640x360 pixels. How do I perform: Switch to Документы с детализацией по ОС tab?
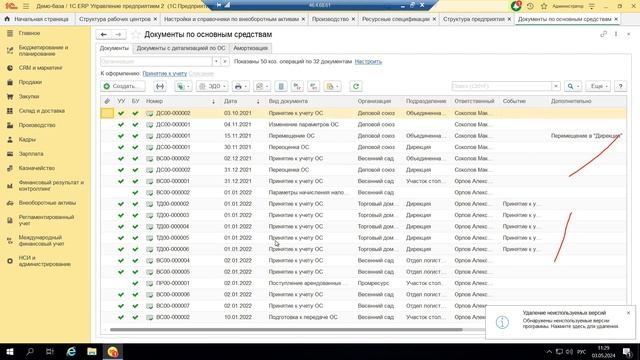tap(180, 48)
